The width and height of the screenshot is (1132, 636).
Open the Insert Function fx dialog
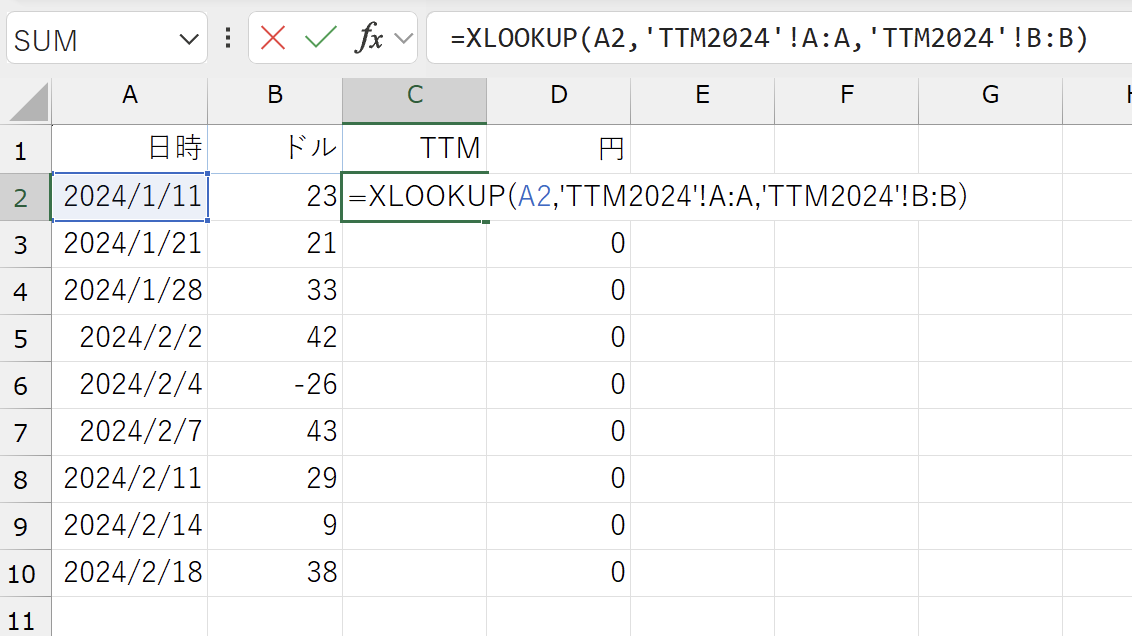click(x=369, y=38)
